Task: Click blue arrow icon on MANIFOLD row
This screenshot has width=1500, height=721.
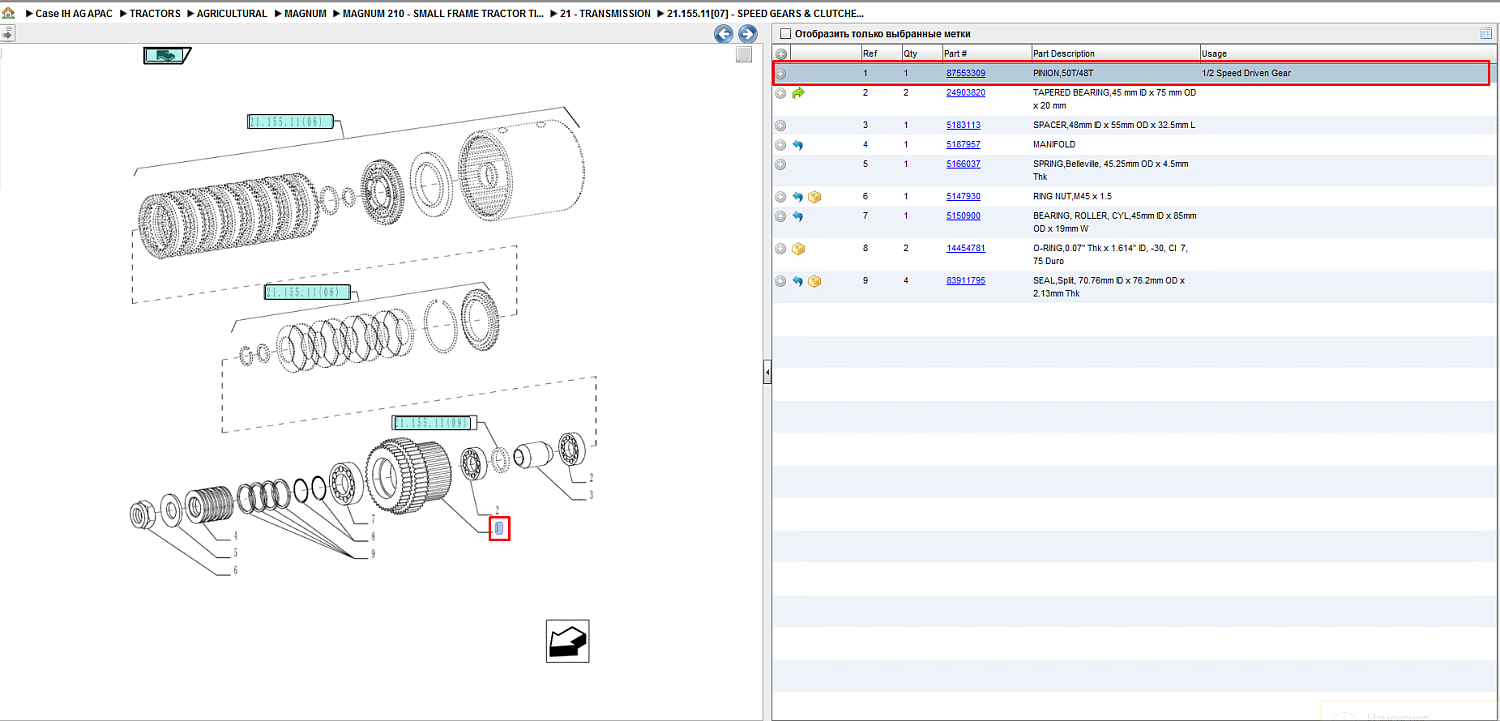Action: [x=798, y=145]
